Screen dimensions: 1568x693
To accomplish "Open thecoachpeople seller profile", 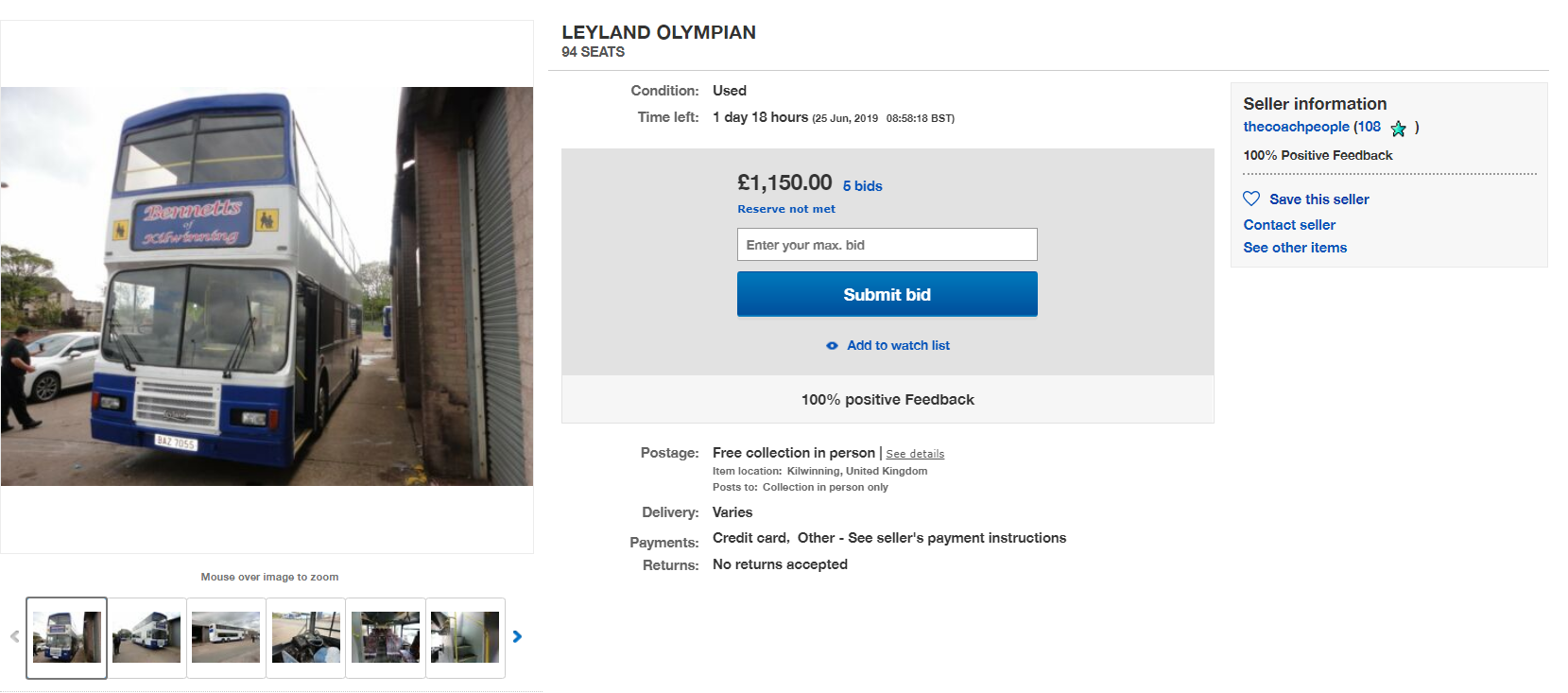I will 1296,127.
